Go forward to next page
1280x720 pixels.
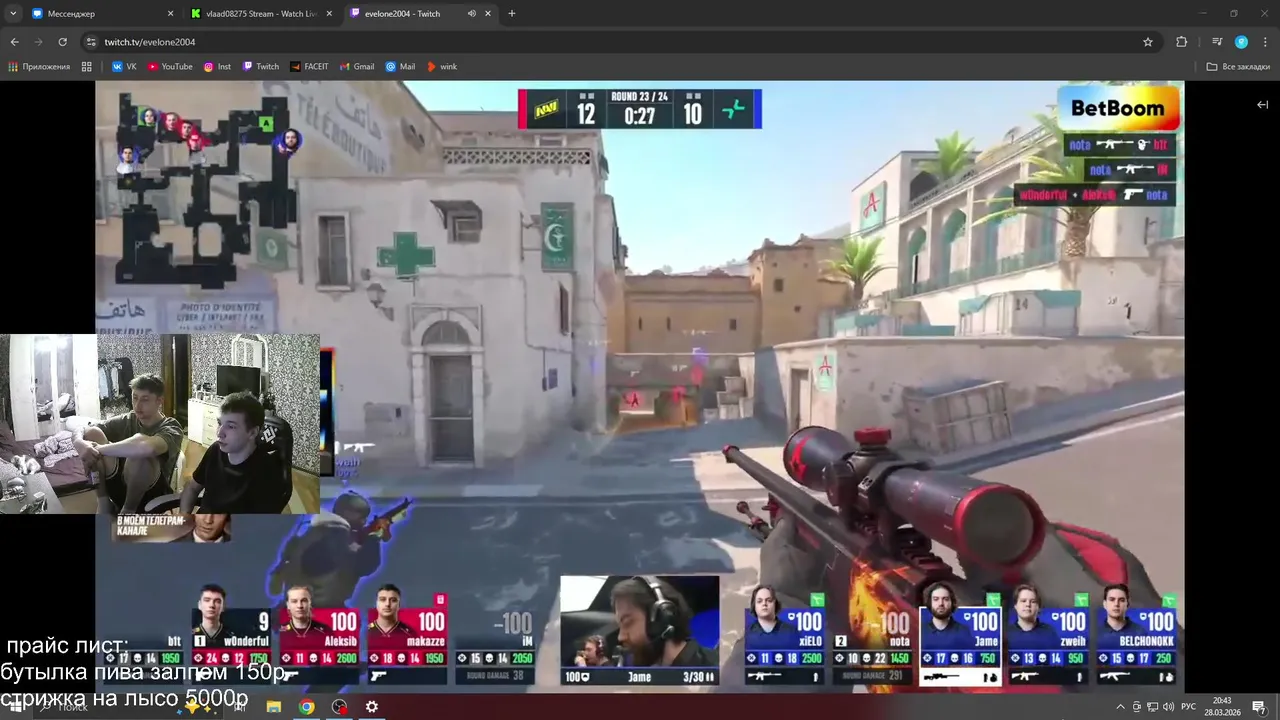[38, 42]
